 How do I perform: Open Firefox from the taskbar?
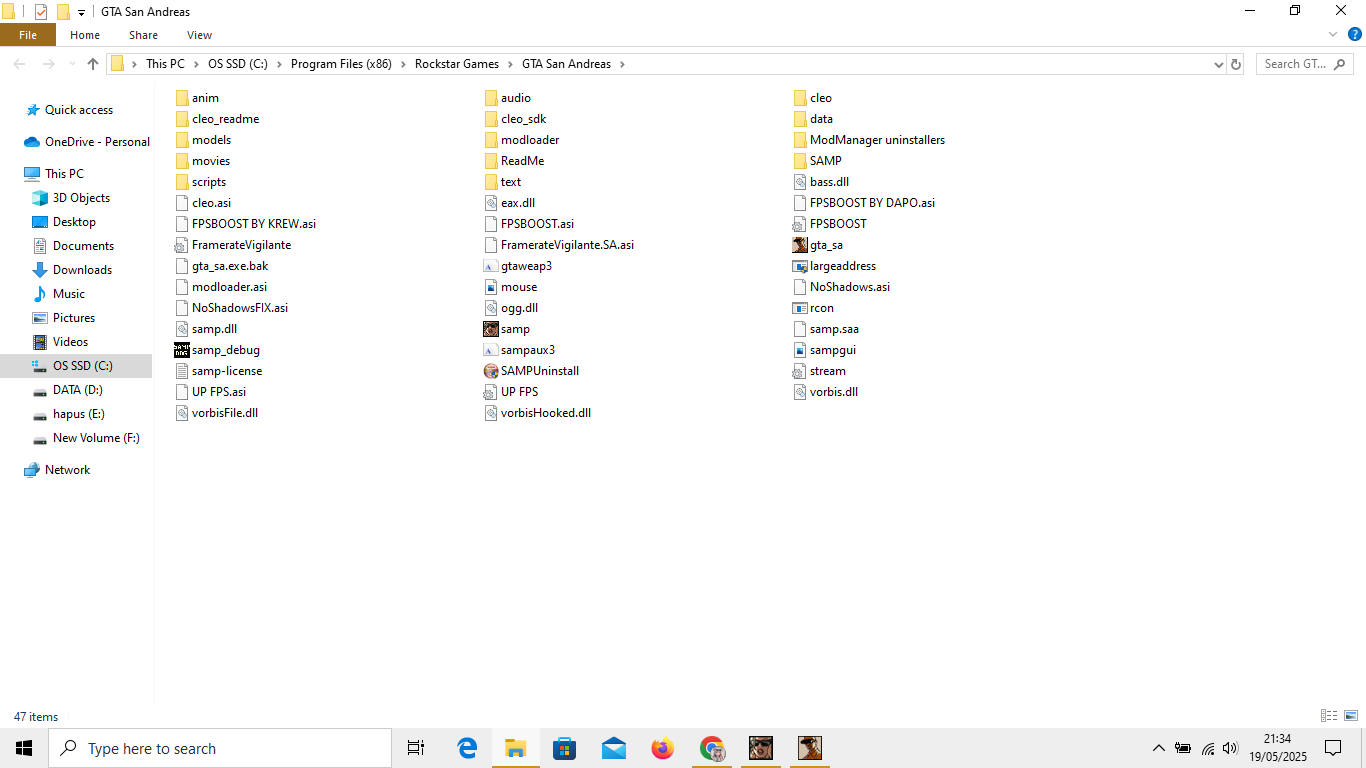(663, 748)
